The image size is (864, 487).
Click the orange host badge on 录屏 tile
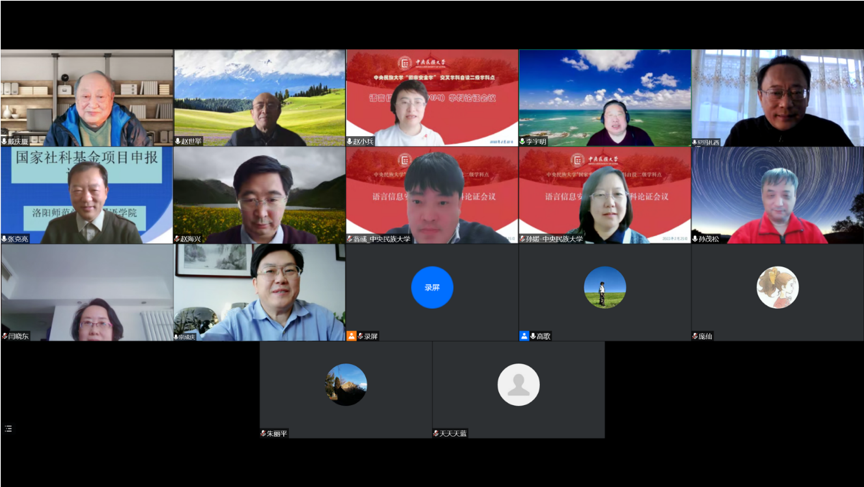[351, 336]
